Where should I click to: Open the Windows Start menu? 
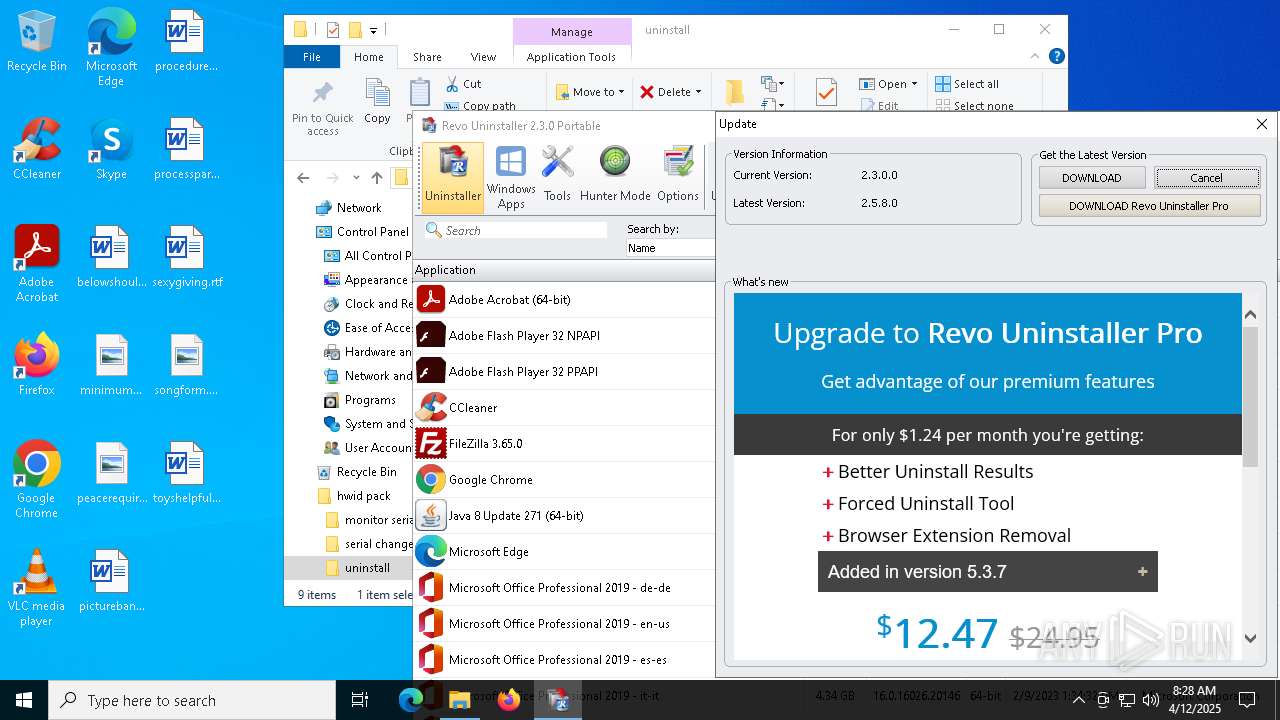tap(24, 700)
